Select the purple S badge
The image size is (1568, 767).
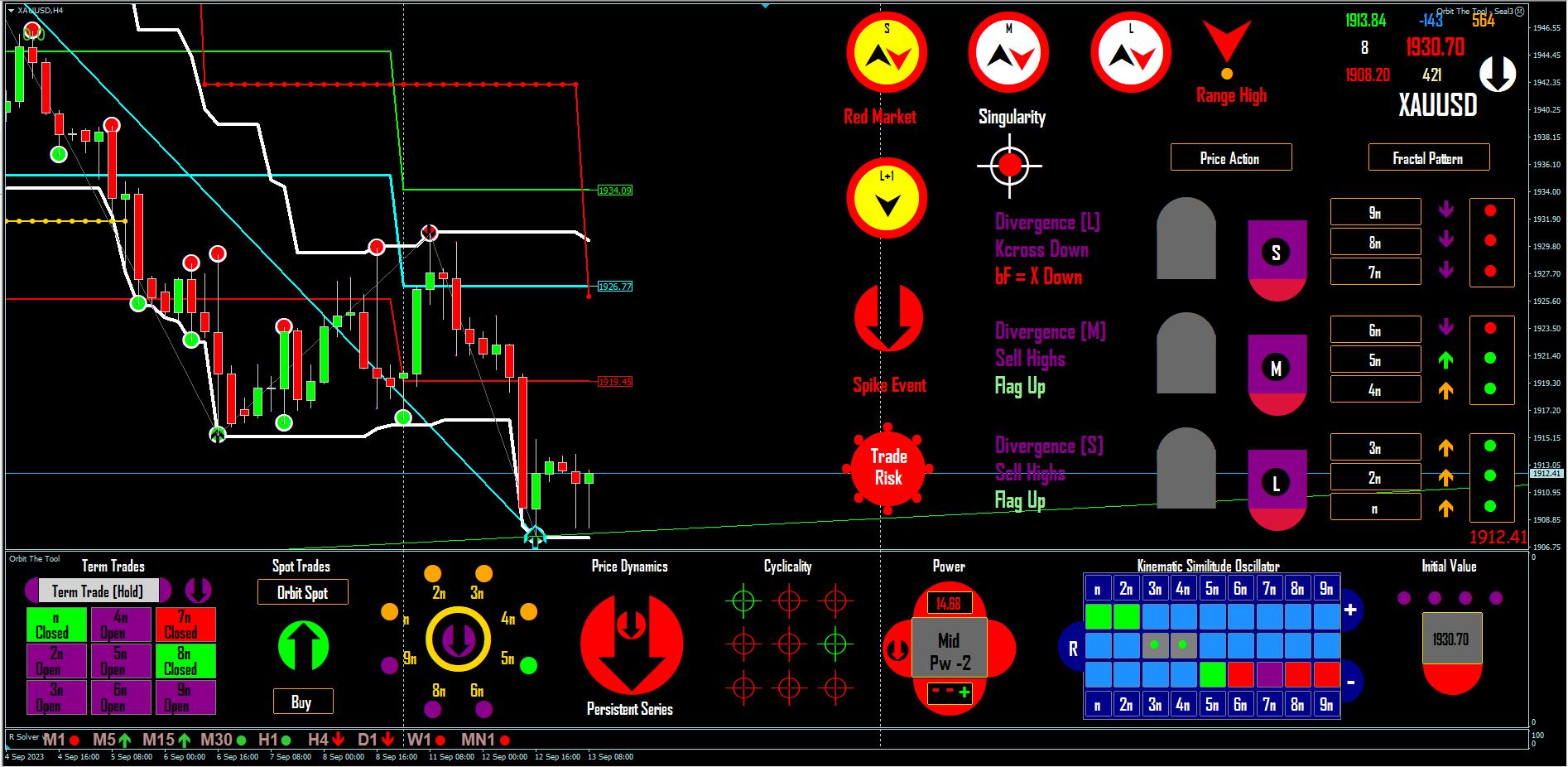[1277, 261]
